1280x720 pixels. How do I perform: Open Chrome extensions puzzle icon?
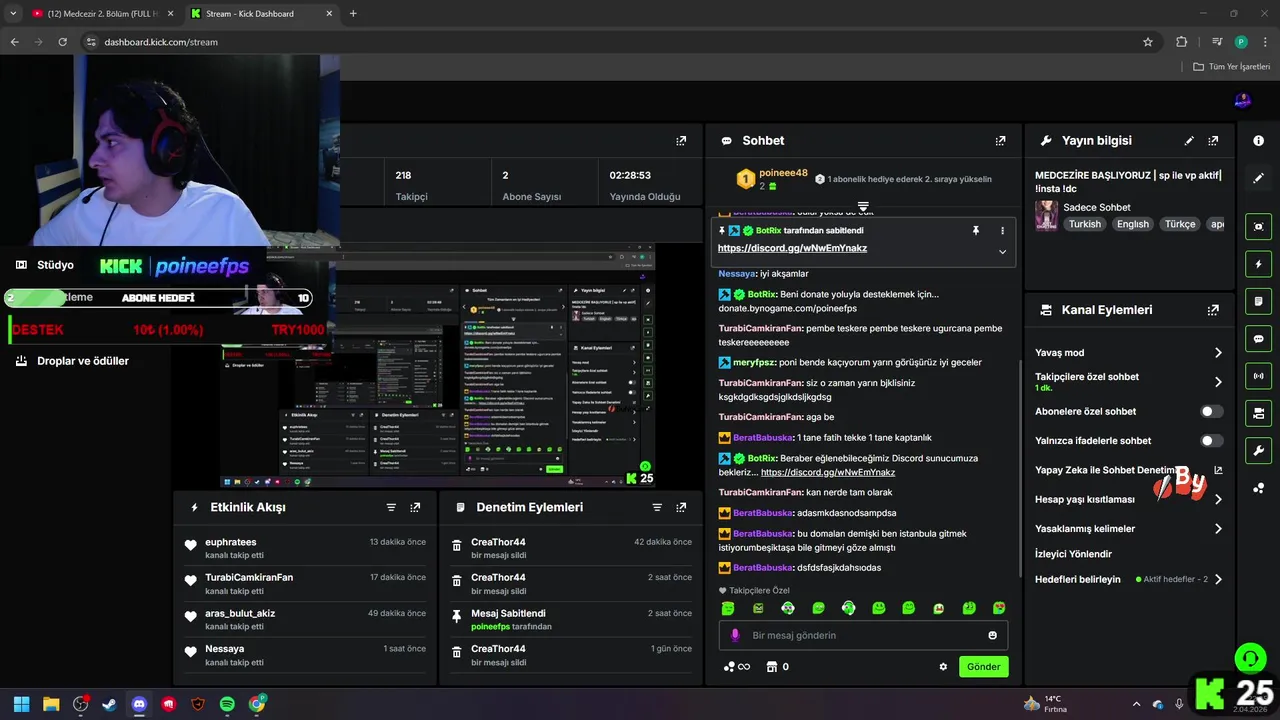tap(1182, 42)
